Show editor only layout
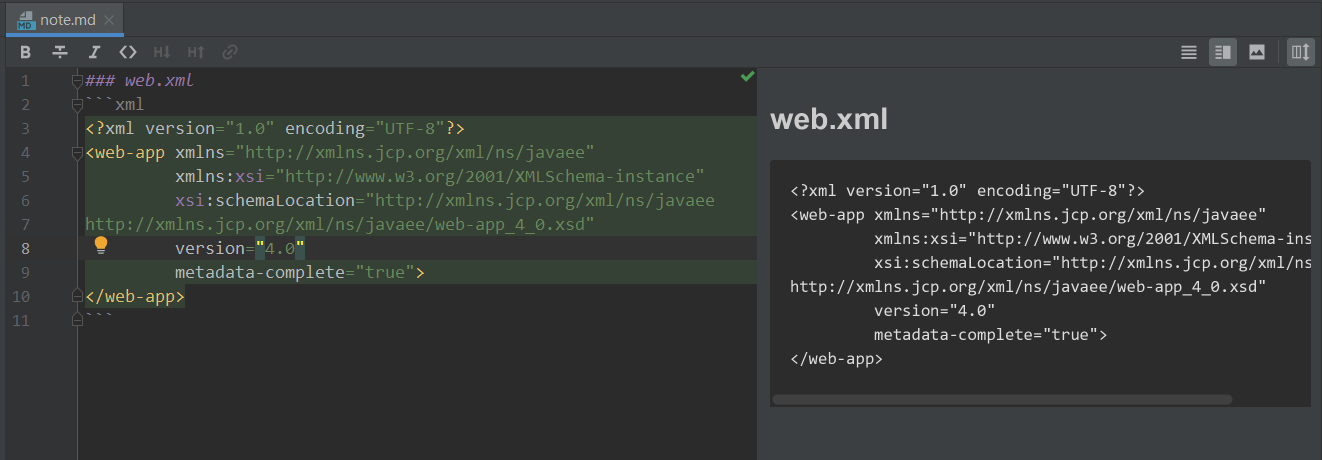This screenshot has height=460, width=1322. pos(1189,52)
